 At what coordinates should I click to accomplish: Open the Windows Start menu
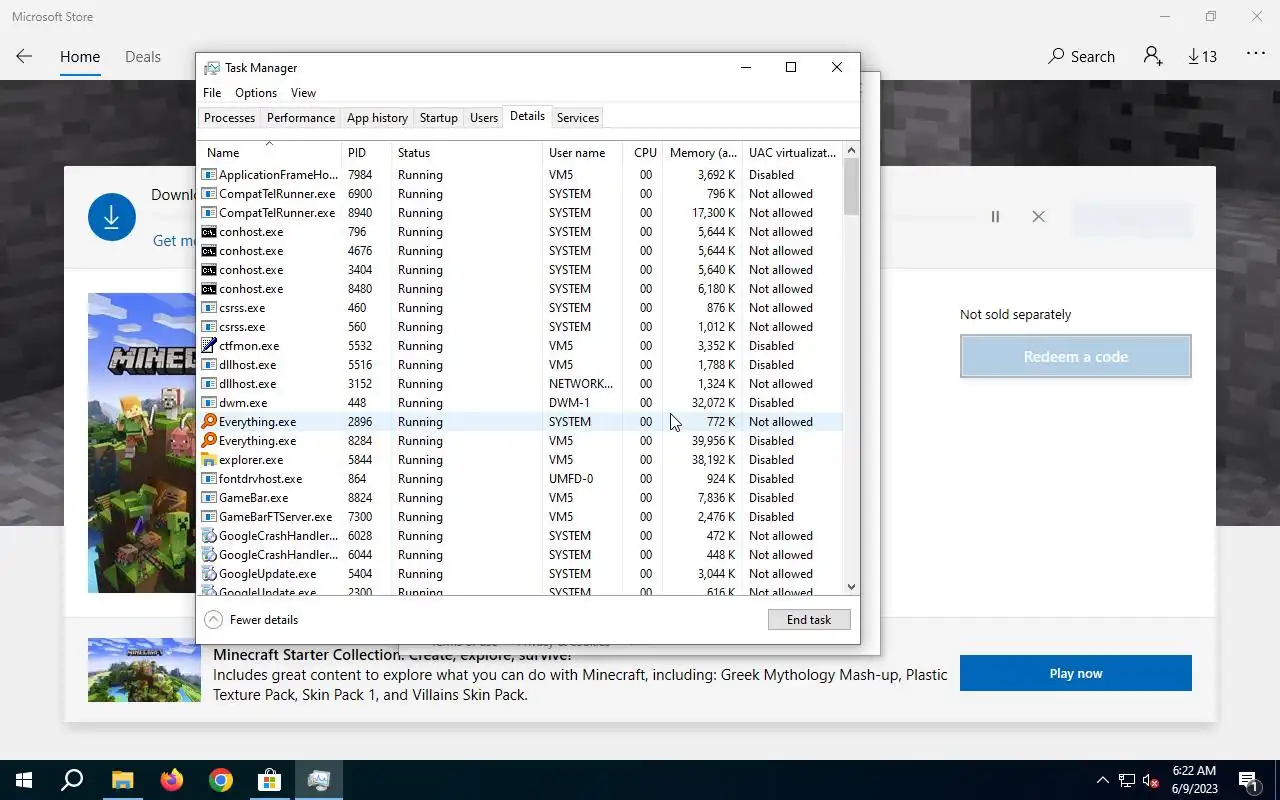point(24,780)
